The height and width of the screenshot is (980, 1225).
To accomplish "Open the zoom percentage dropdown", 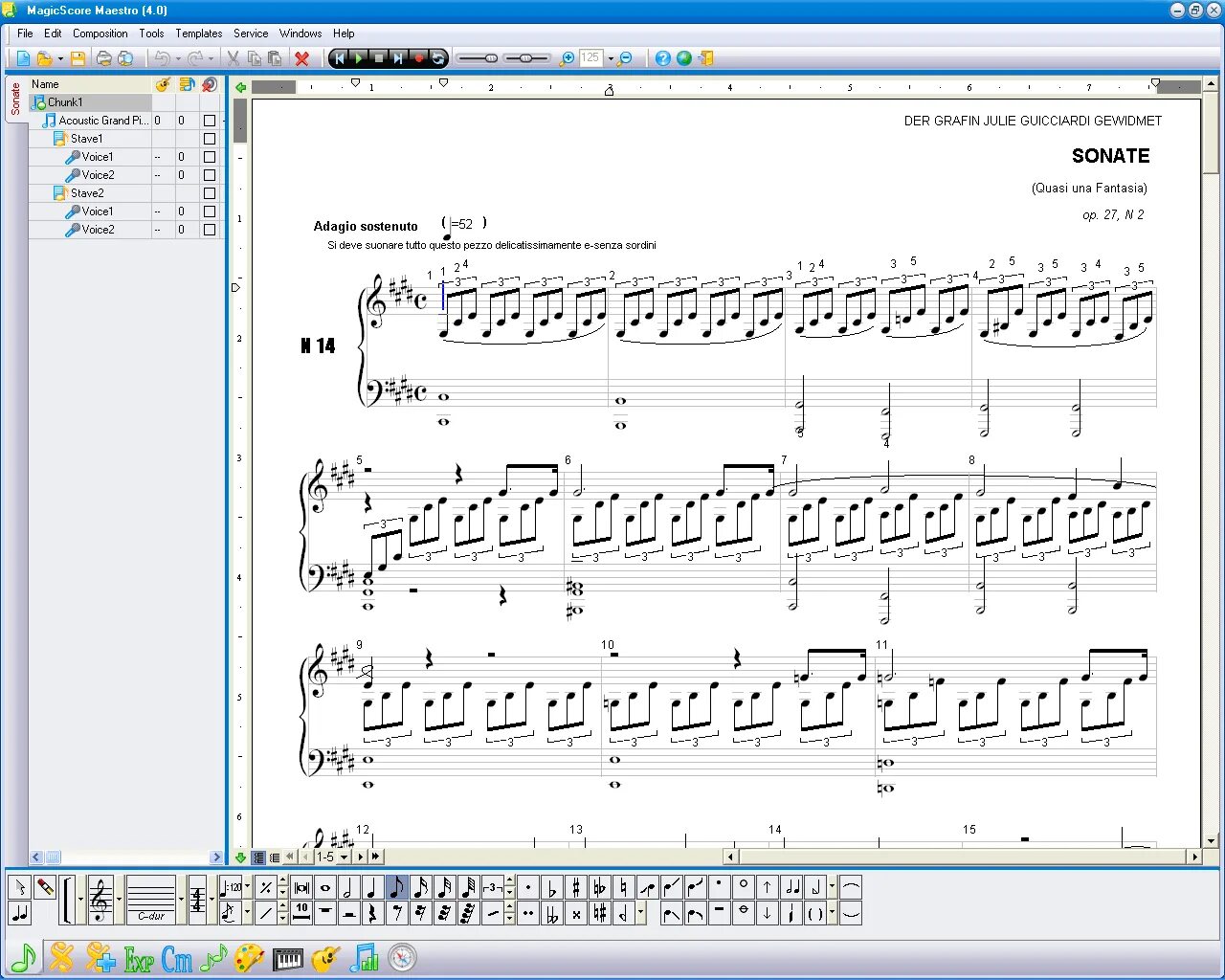I will pyautogui.click(x=611, y=58).
